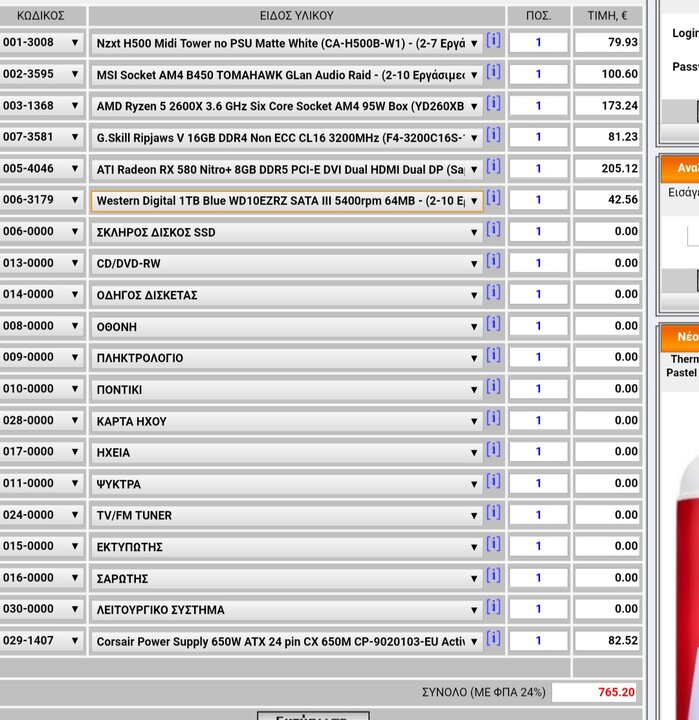Edit quantity field for Corsair Power Supply
Viewport: 699px width, 720px height.
(x=538, y=640)
